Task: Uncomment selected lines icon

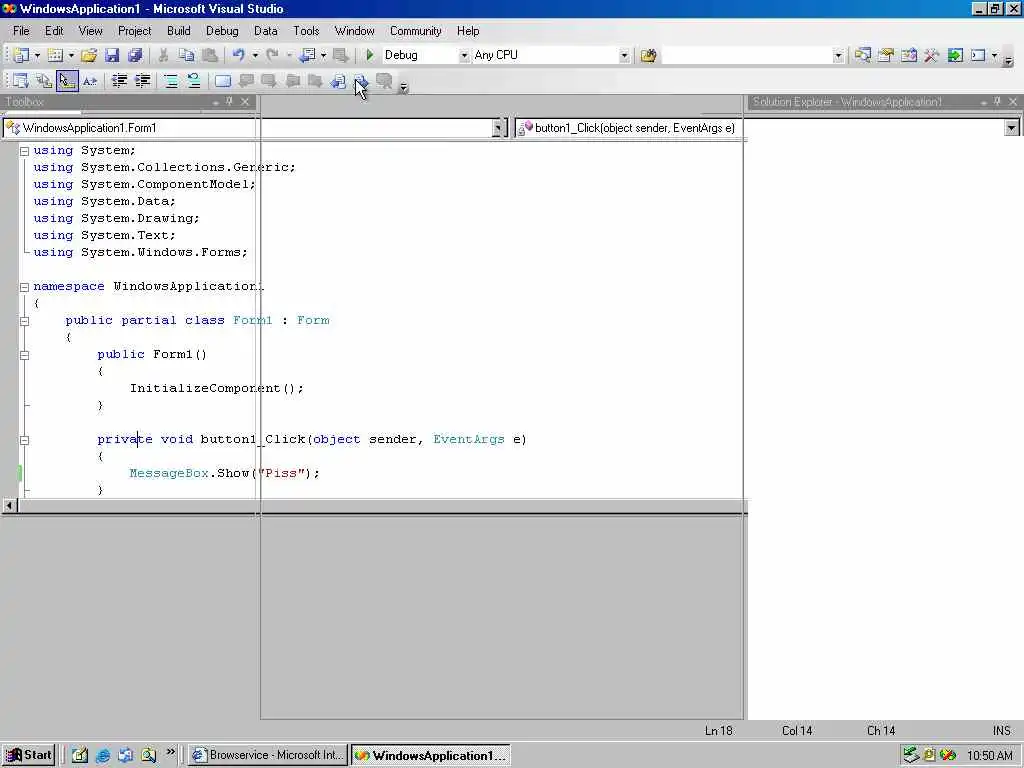Action: coord(193,81)
